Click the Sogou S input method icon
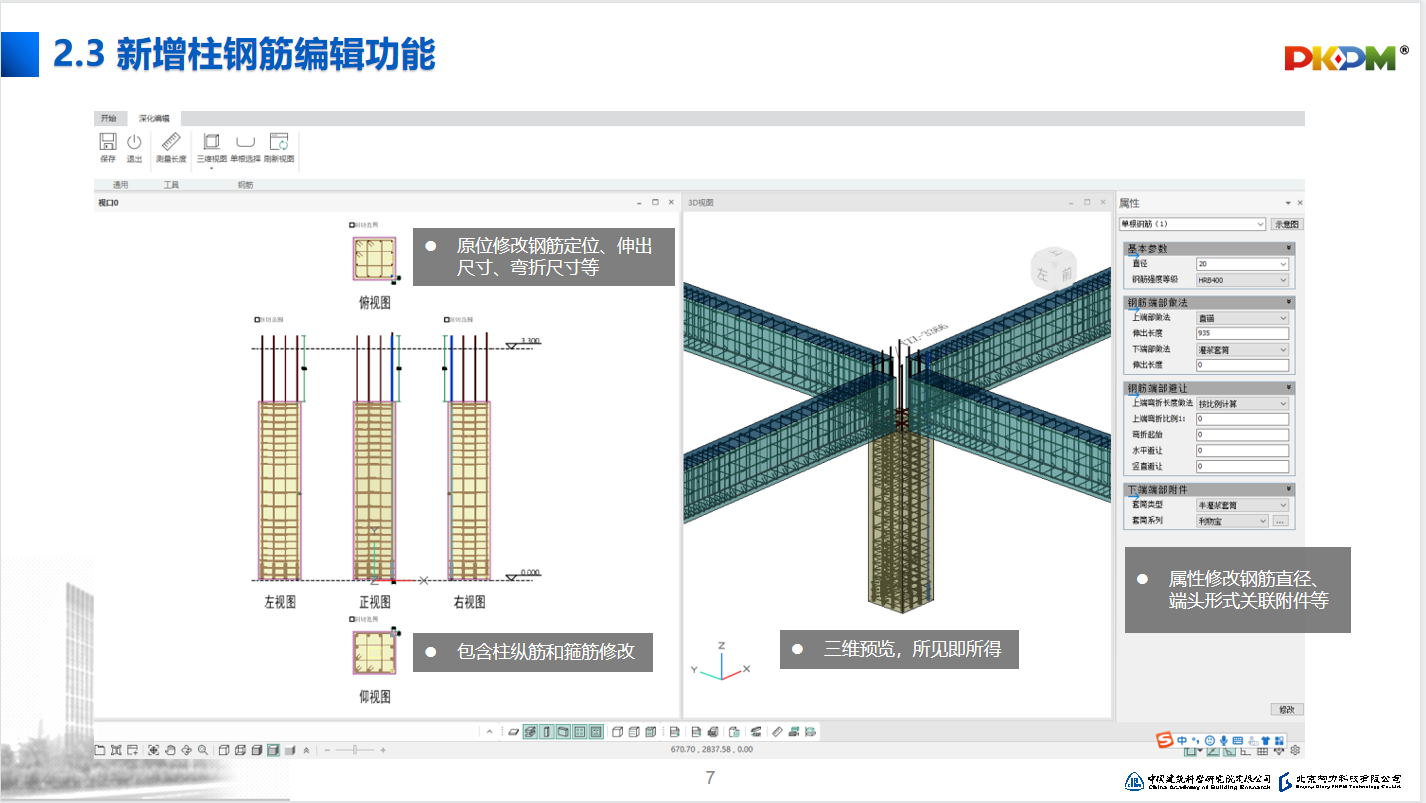1426x803 pixels. click(x=1164, y=739)
